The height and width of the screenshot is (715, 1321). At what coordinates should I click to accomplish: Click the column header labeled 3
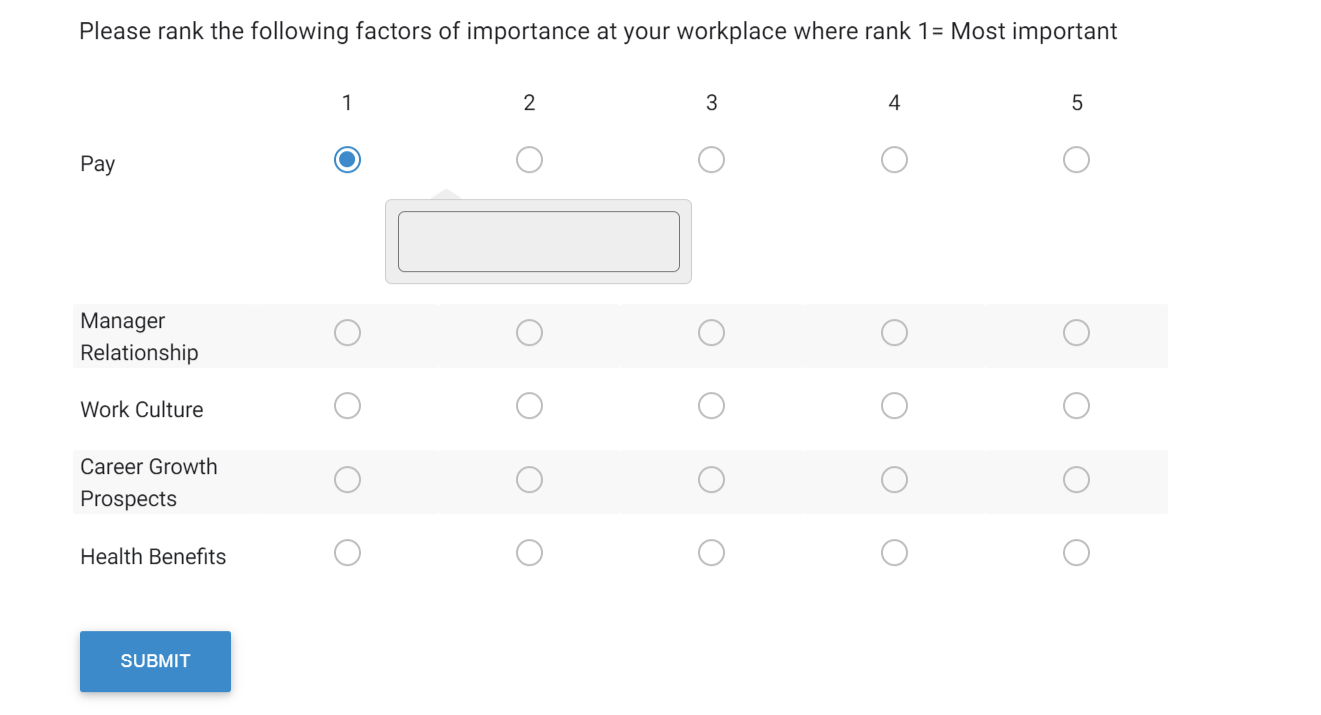[711, 102]
